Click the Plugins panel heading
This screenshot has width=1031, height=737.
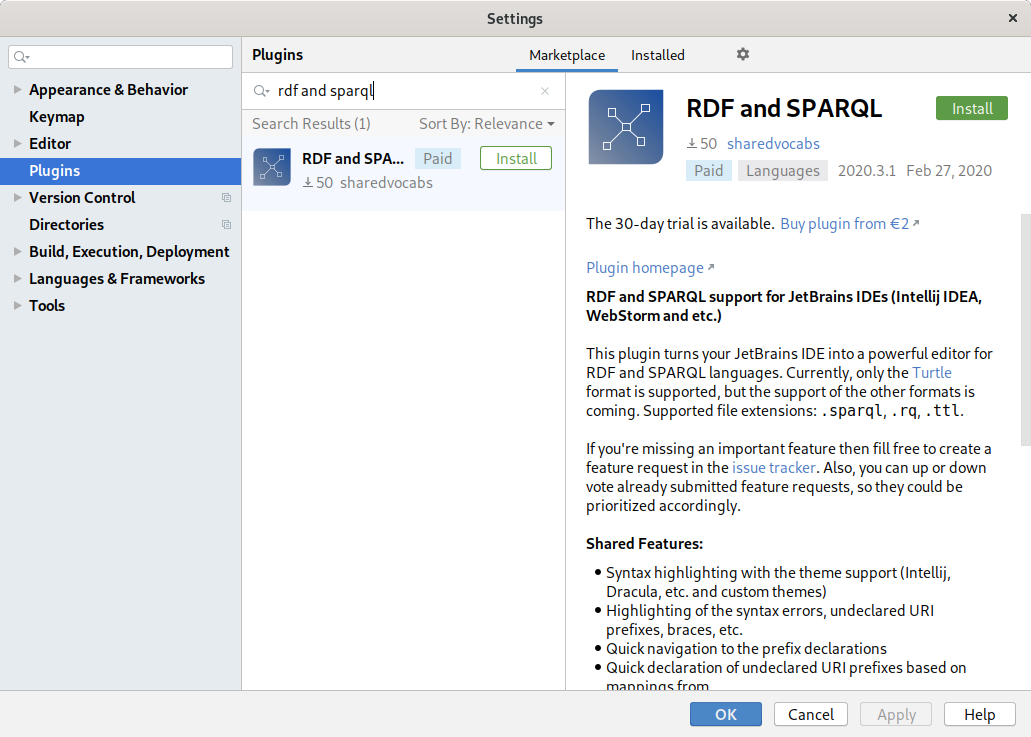pos(277,55)
